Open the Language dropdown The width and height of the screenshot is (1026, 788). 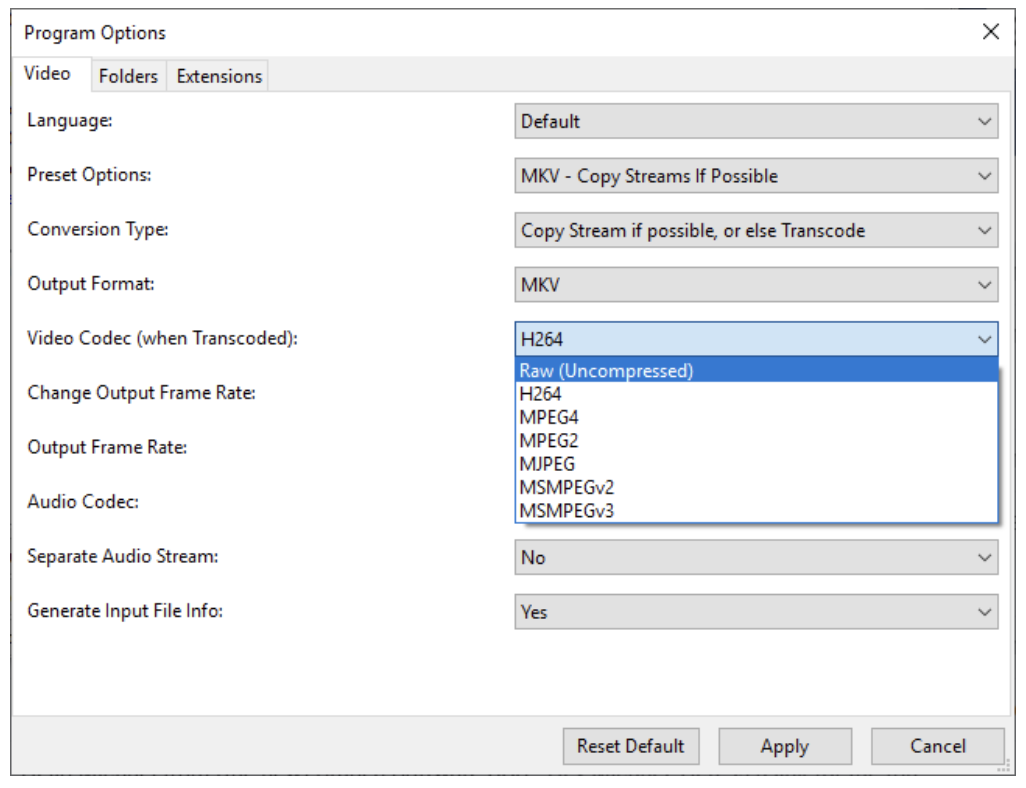click(x=756, y=121)
